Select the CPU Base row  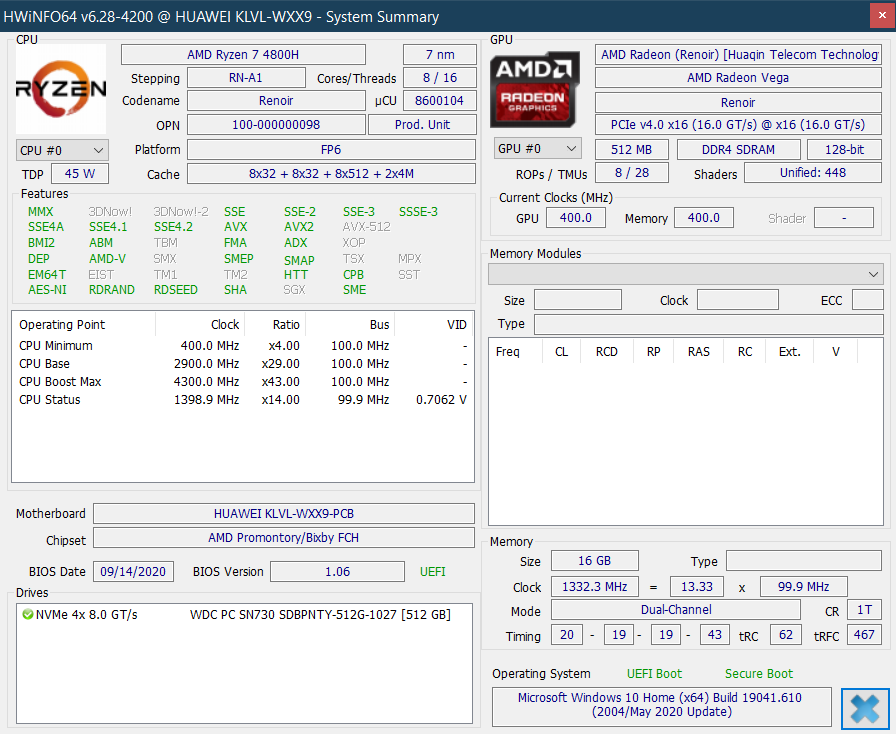click(x=243, y=364)
